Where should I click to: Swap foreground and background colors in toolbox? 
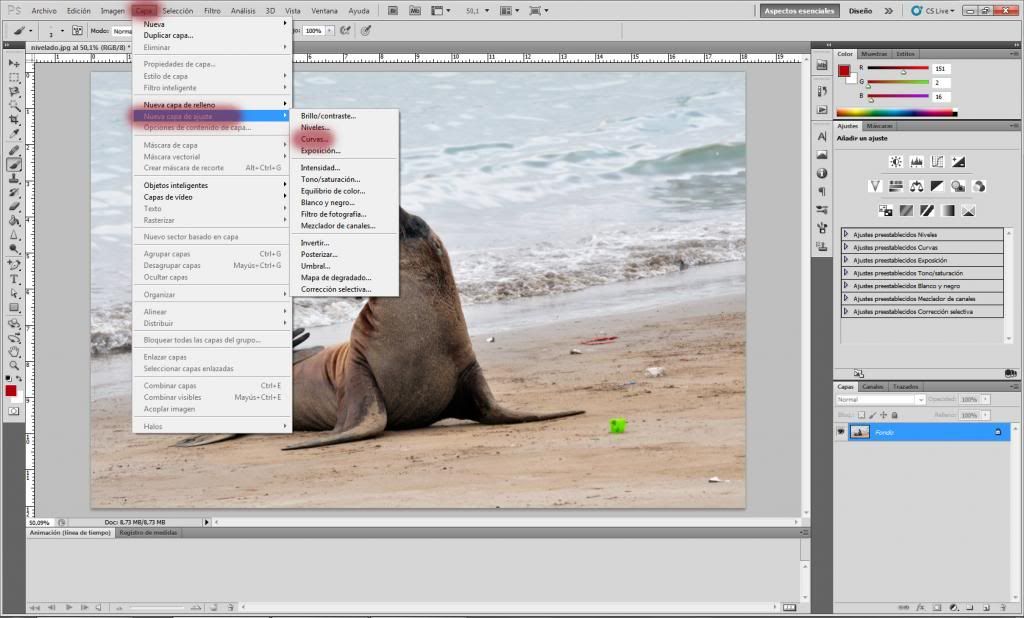[18, 378]
